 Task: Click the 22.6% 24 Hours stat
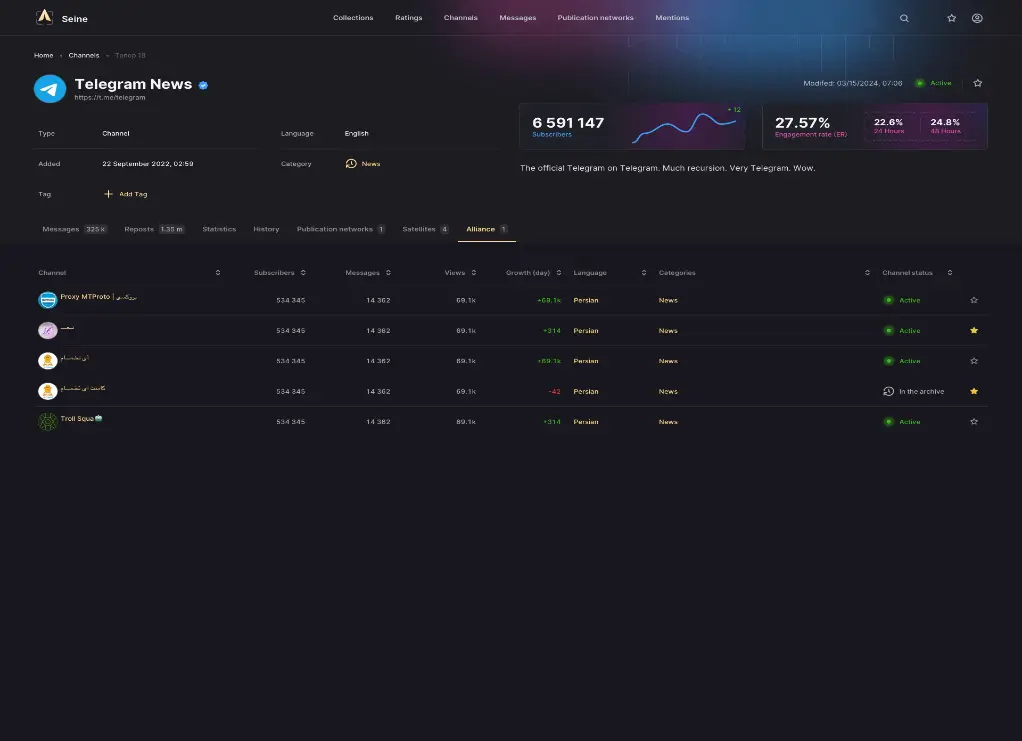(x=888, y=125)
